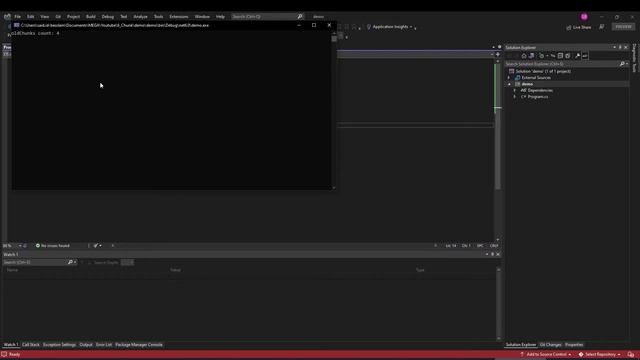Select the demo project item
The image size is (640, 360).
(x=527, y=84)
